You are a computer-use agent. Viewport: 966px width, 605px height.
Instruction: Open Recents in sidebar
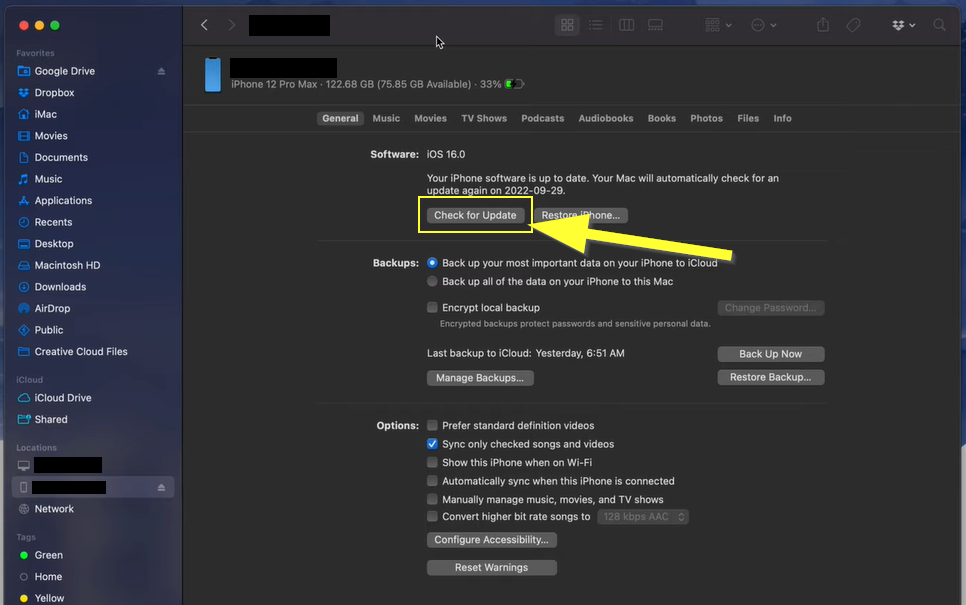[53, 222]
